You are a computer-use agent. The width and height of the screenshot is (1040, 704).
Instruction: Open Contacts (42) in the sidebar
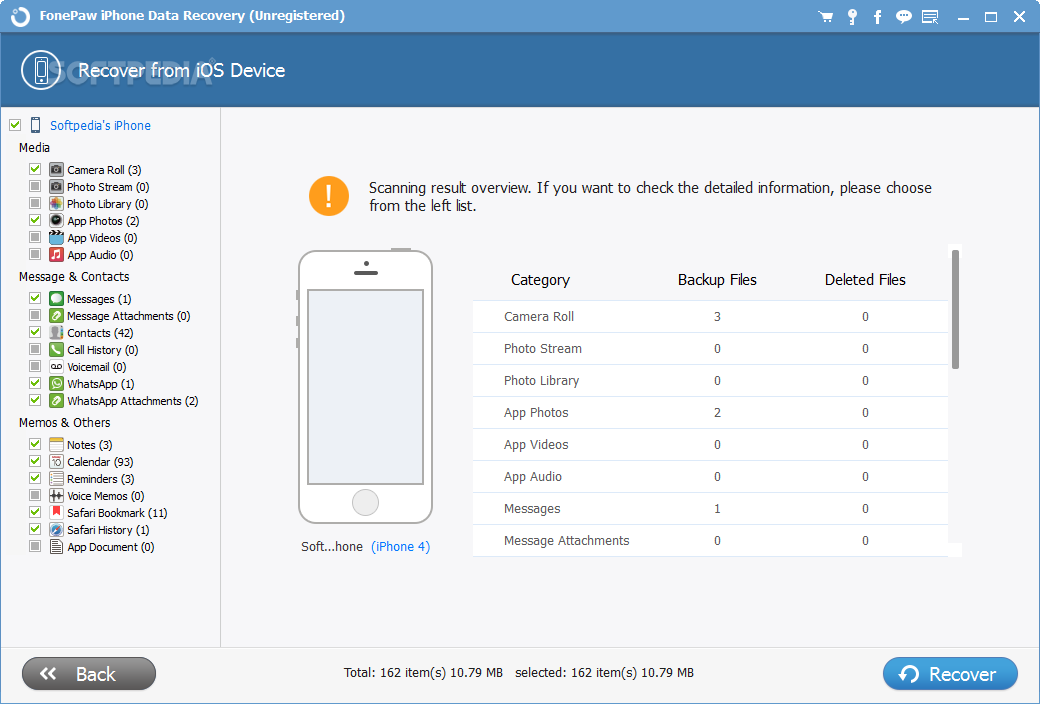(100, 333)
